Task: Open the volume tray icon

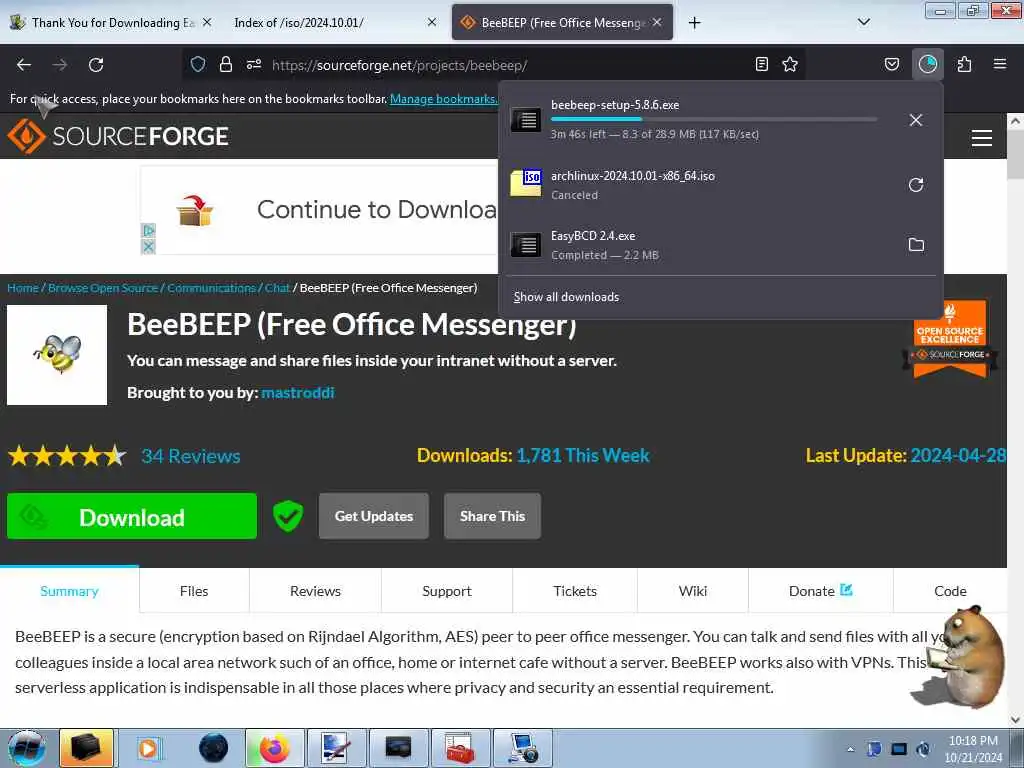Action: pos(923,749)
